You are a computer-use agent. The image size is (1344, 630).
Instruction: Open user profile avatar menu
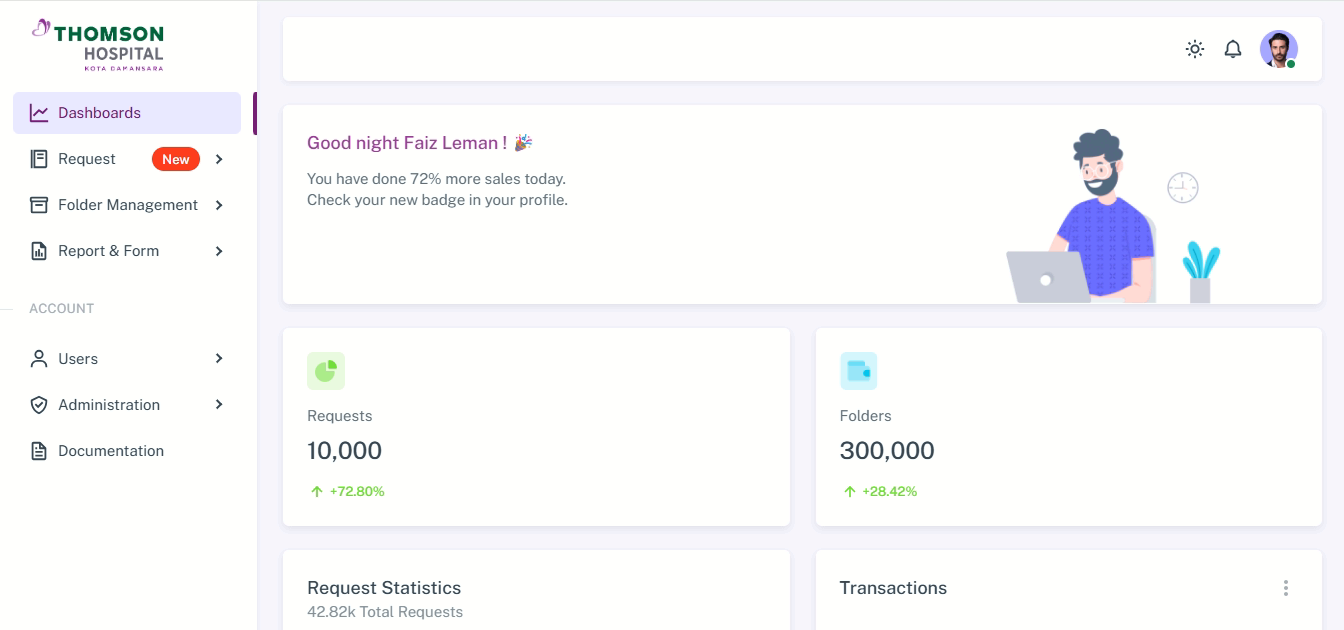click(1278, 49)
